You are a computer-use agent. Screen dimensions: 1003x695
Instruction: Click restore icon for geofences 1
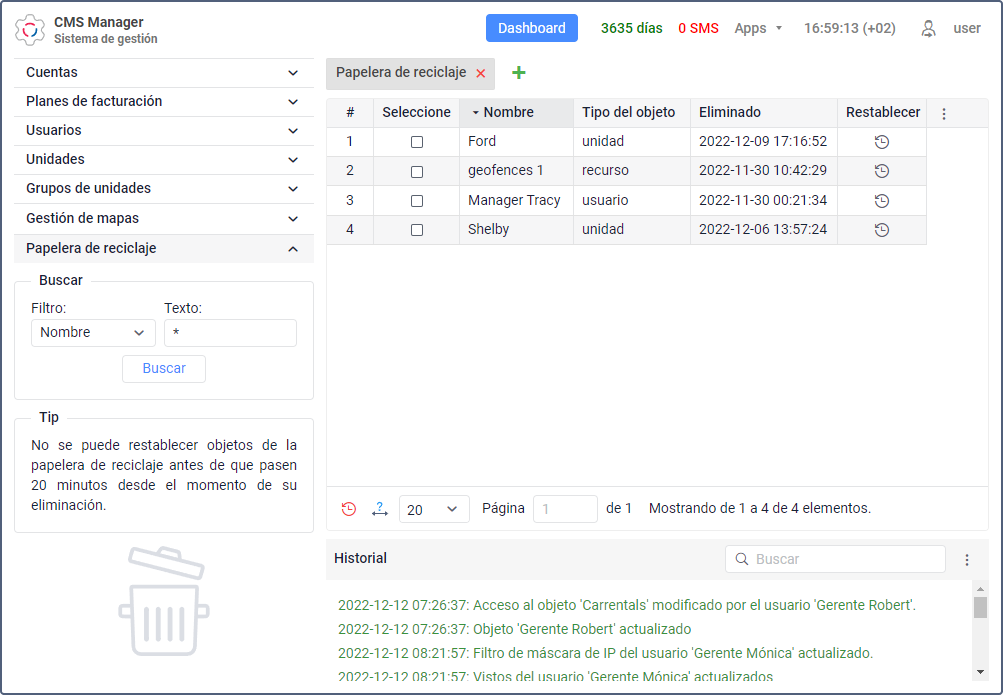881,171
